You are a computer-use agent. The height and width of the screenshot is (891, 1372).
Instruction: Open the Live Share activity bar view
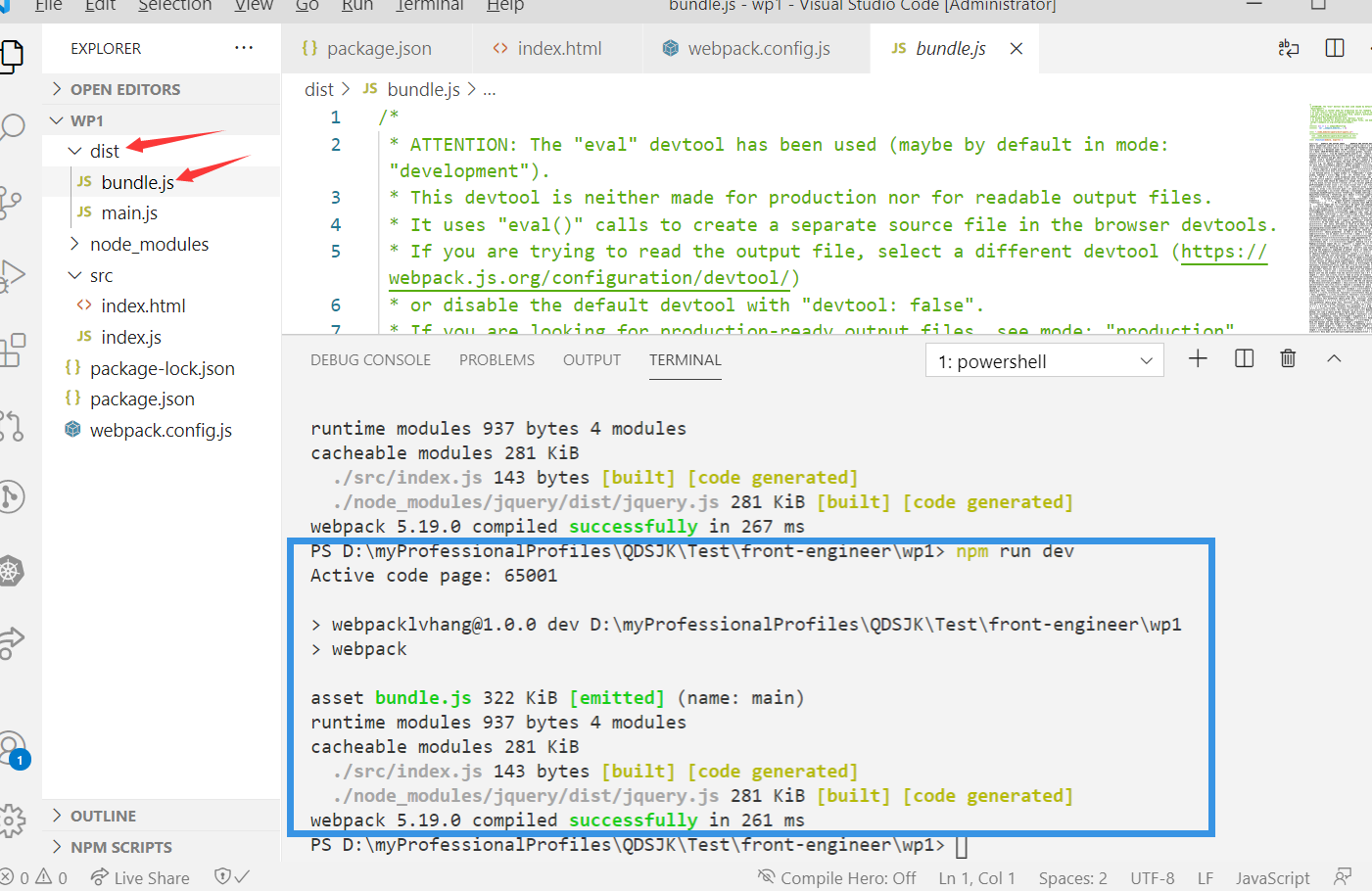click(x=12, y=642)
